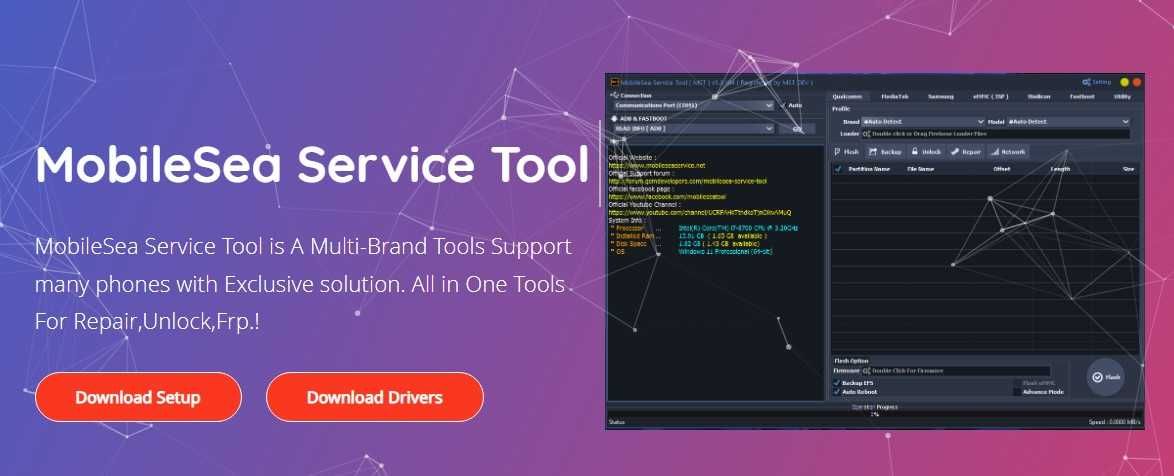This screenshot has width=1174, height=476.
Task: Click the Download Setup button
Action: [138, 397]
